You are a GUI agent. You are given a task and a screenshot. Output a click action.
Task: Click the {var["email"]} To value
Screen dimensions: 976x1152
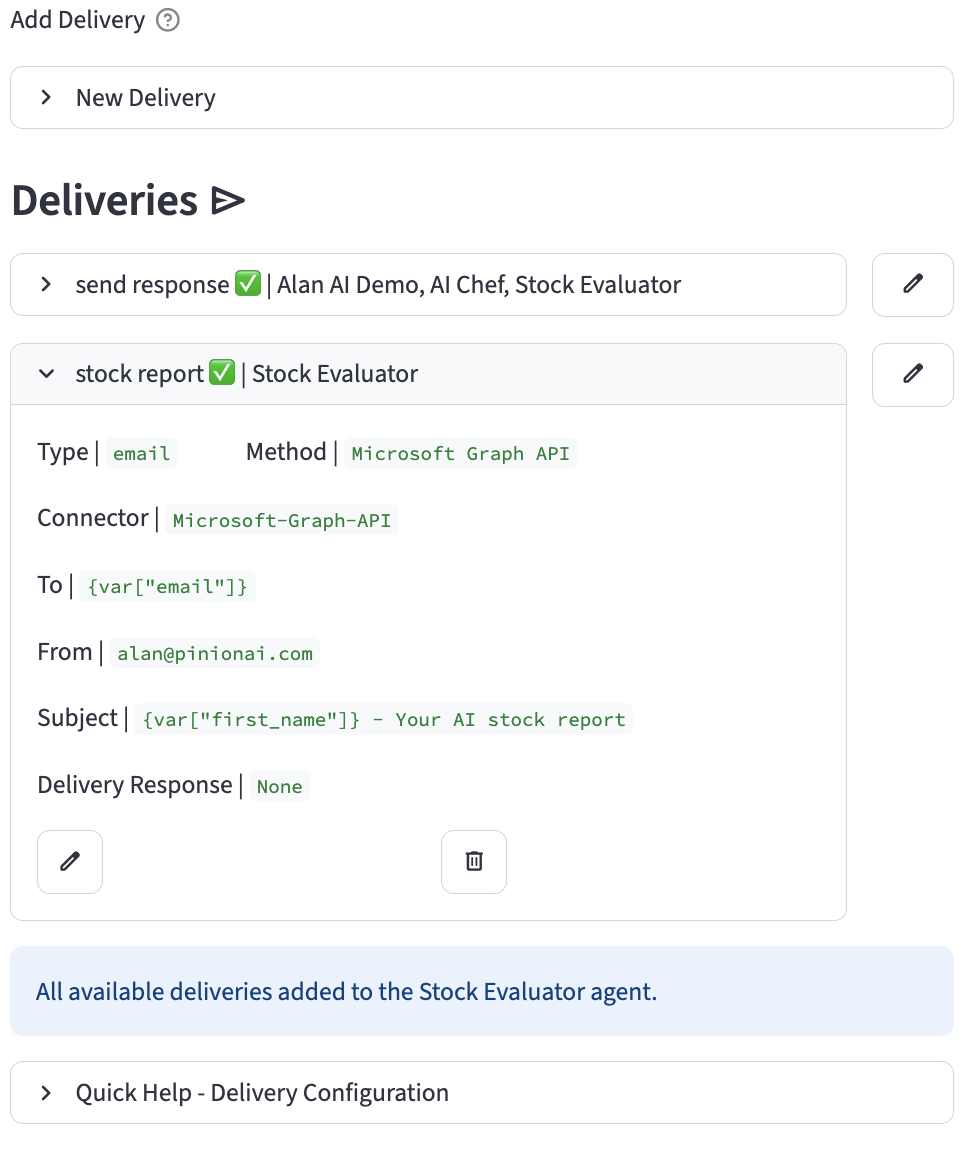(167, 587)
